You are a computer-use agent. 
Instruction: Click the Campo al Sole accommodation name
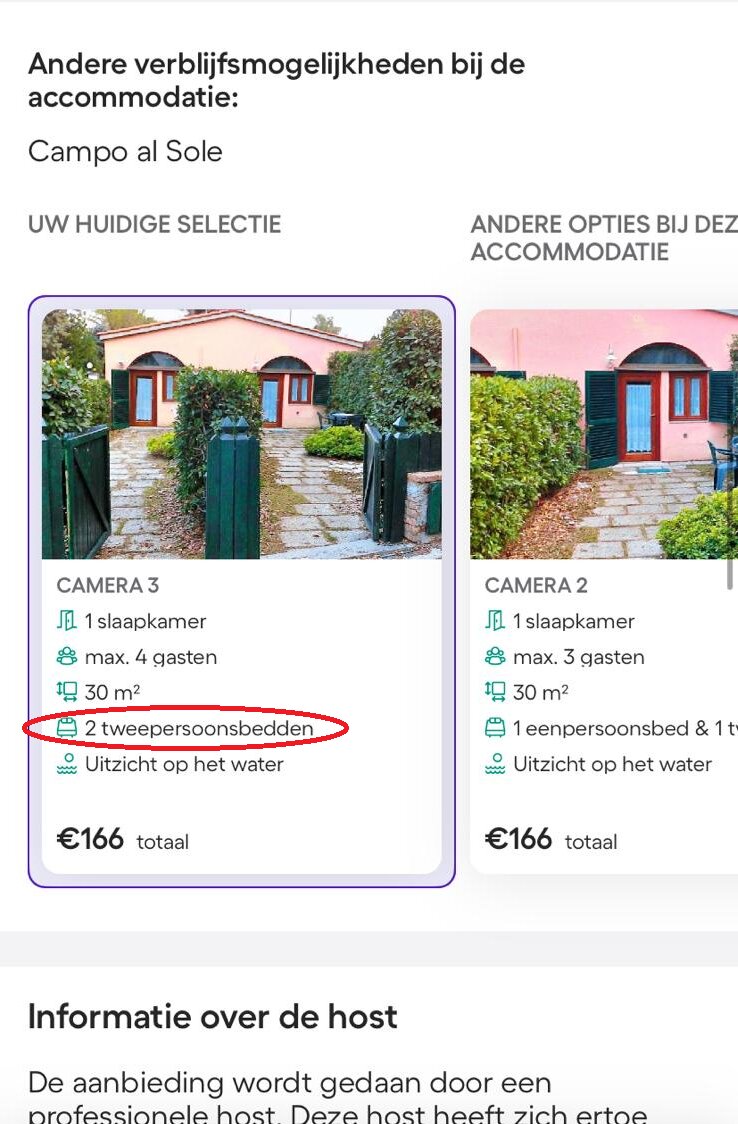coord(125,152)
